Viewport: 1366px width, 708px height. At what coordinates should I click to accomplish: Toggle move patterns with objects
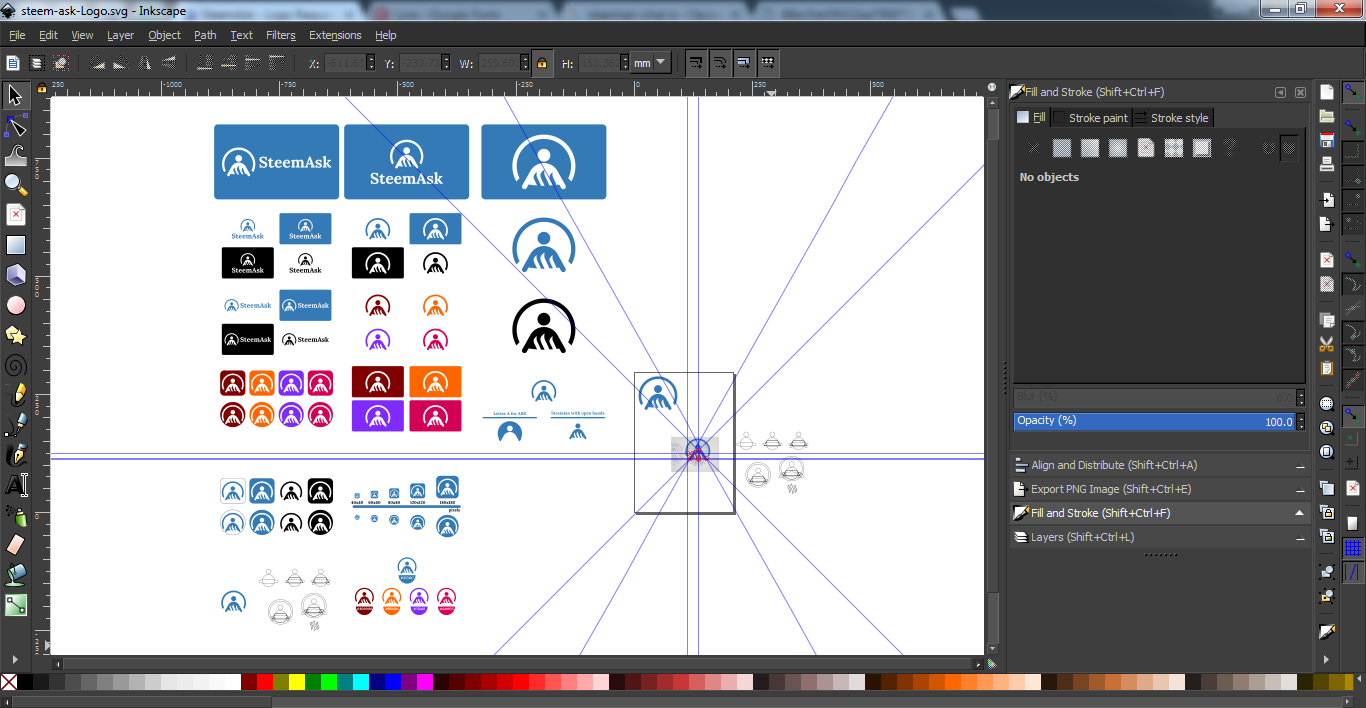767,63
